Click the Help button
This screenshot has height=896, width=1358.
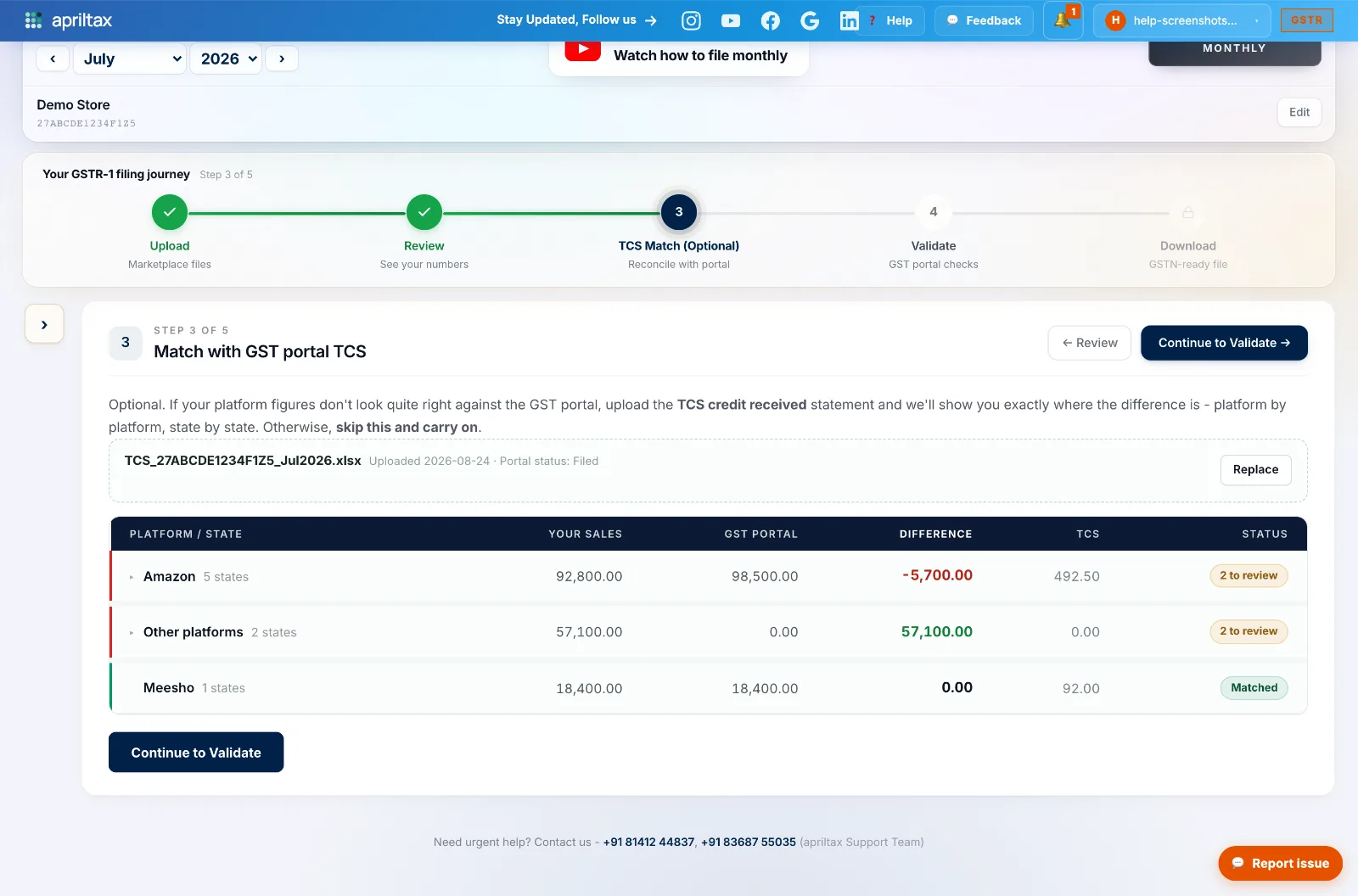[890, 20]
